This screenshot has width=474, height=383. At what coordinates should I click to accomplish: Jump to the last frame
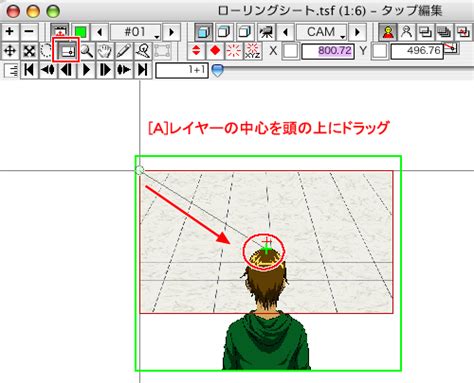point(143,70)
